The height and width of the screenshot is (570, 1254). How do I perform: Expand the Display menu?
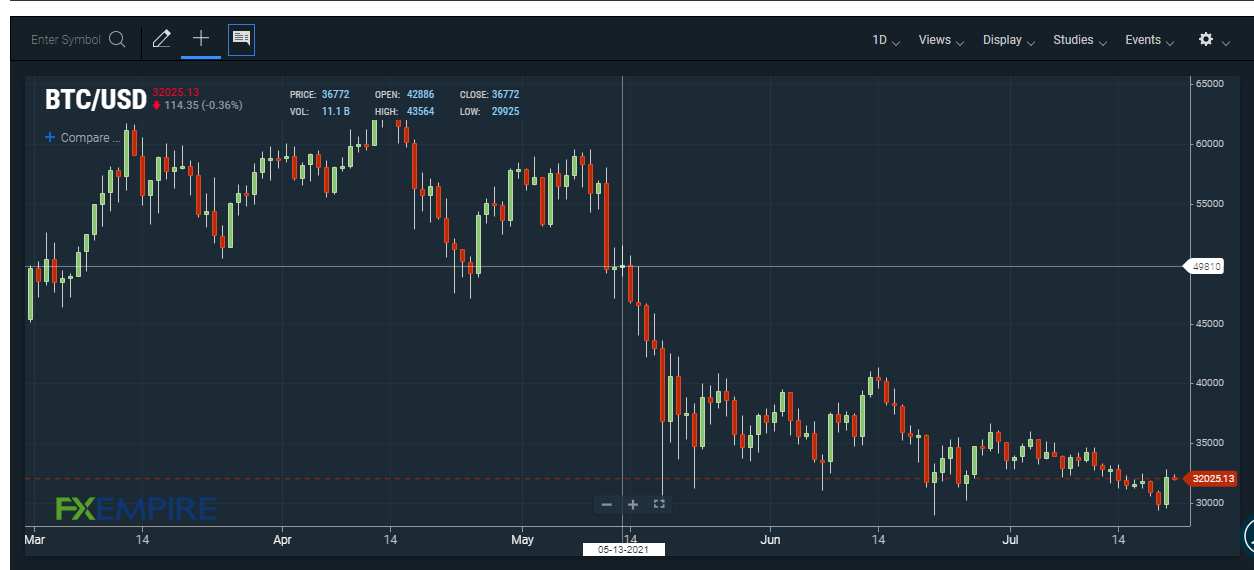[1009, 40]
